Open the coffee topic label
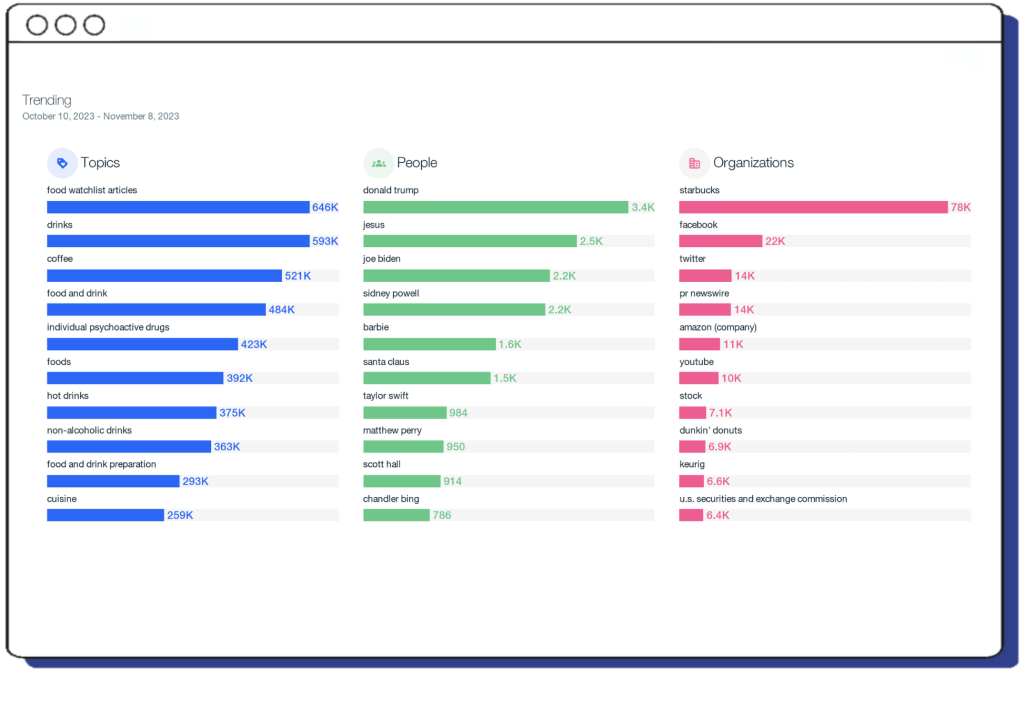 coord(60,259)
